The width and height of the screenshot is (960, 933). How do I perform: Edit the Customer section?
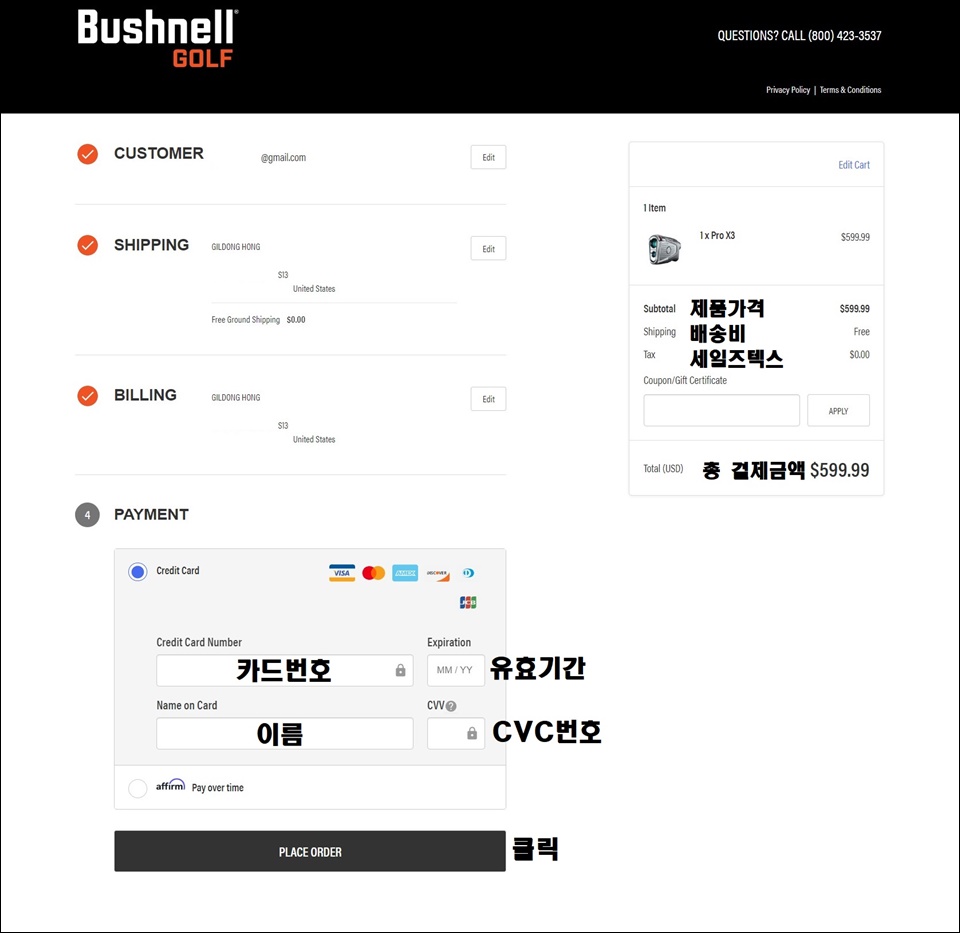pyautogui.click(x=489, y=157)
